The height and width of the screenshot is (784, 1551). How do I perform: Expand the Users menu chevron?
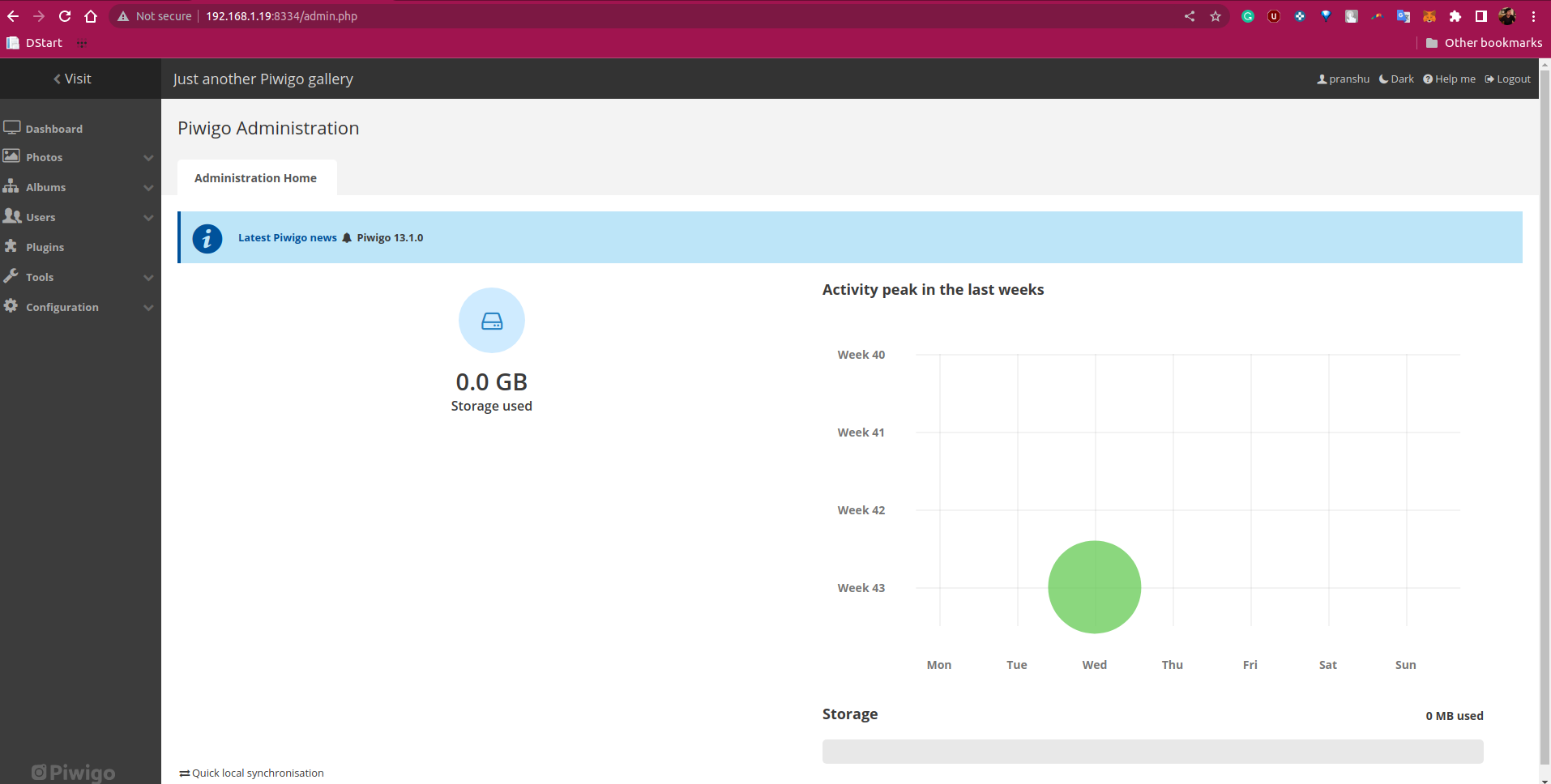pos(148,218)
